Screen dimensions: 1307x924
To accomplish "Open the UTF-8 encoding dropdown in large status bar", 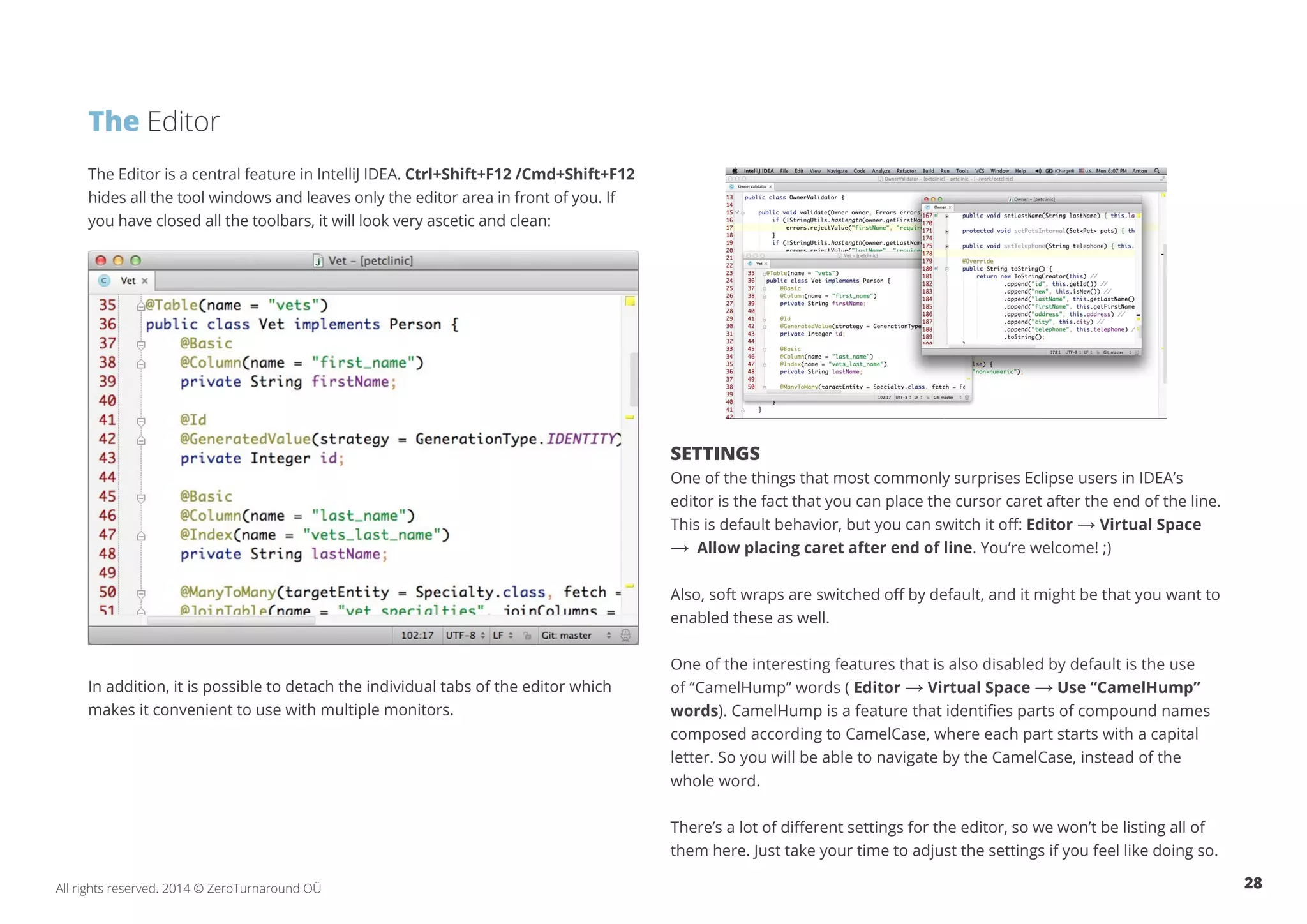I will click(x=465, y=636).
